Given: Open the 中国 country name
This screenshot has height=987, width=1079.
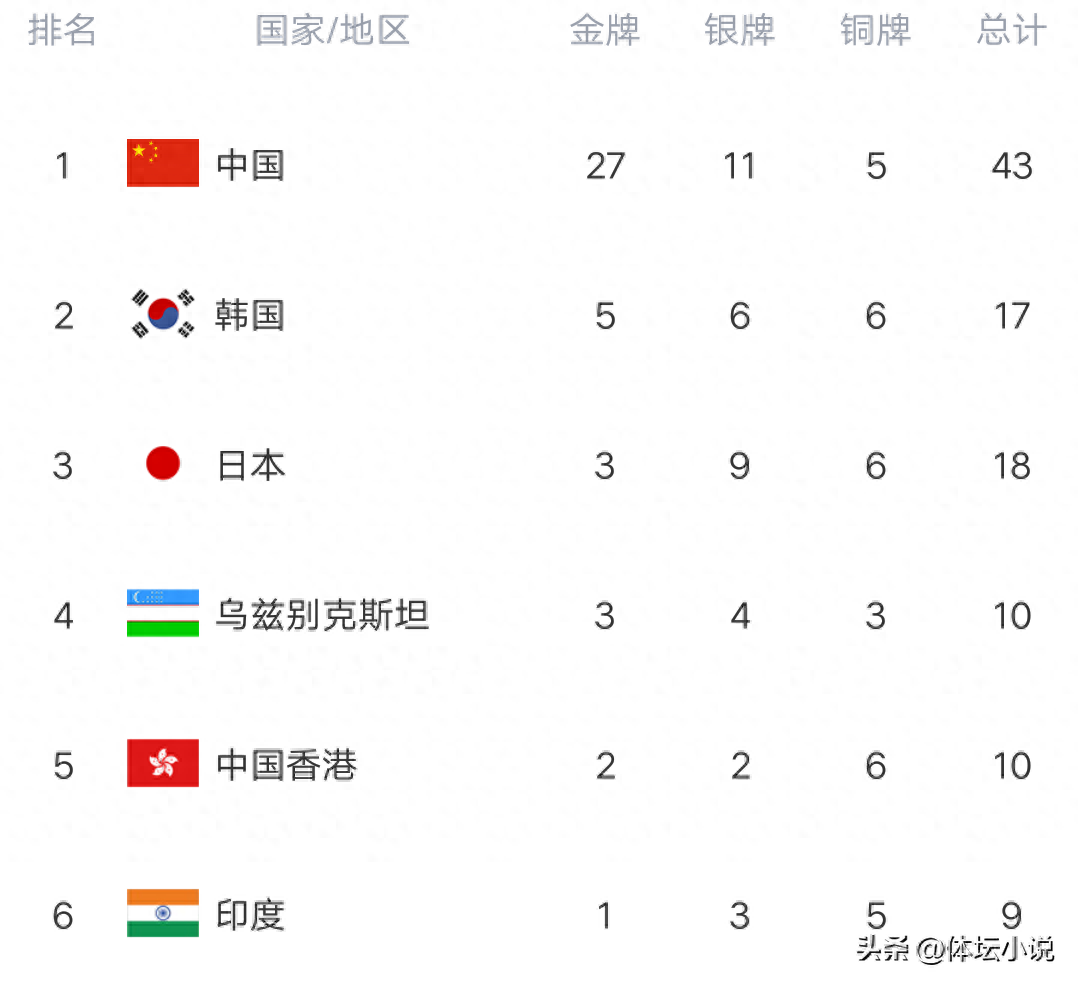Looking at the screenshot, I should 250,166.
